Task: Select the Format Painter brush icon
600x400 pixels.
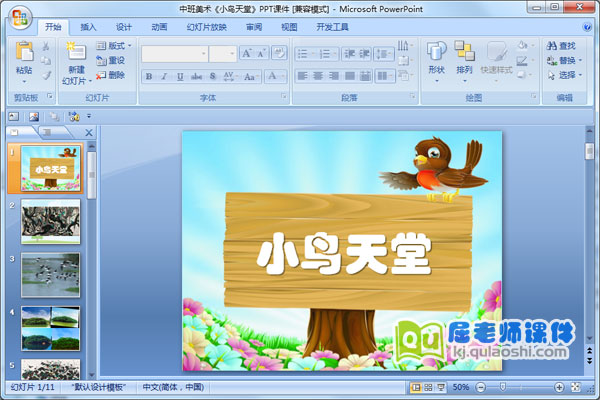Action: point(46,75)
